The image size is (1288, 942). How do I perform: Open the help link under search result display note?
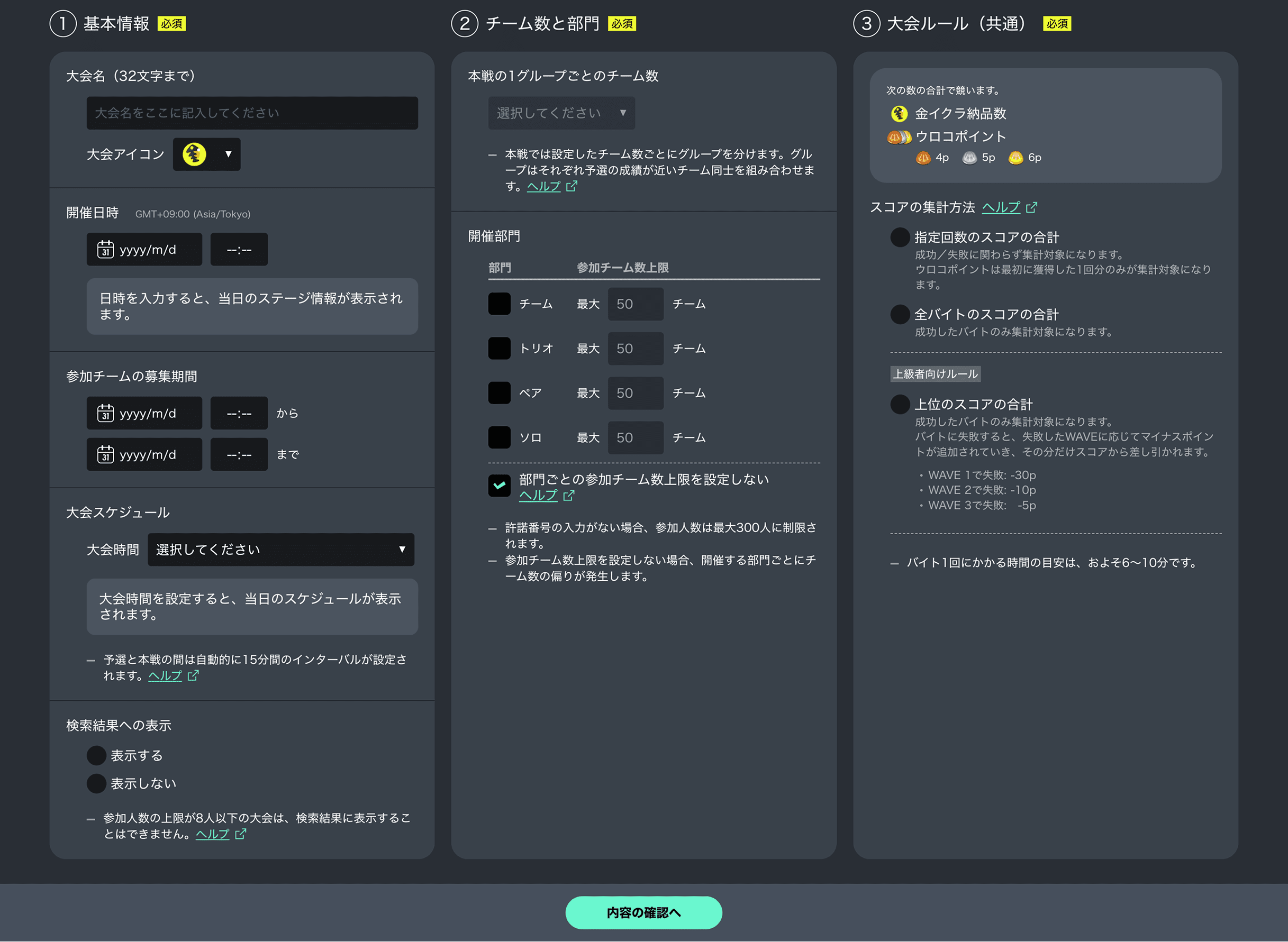212,834
